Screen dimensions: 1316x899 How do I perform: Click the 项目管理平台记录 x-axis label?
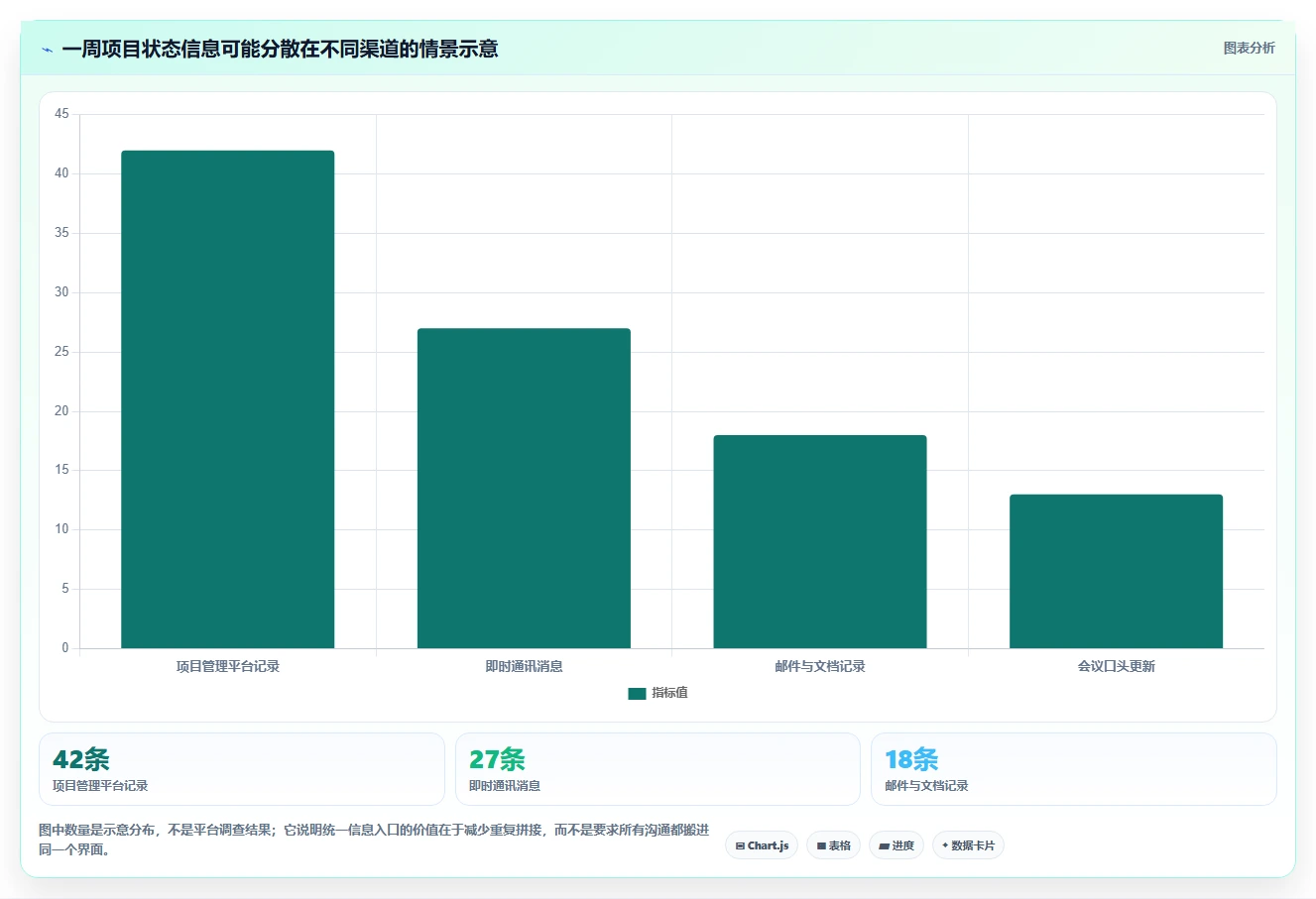pyautogui.click(x=228, y=666)
